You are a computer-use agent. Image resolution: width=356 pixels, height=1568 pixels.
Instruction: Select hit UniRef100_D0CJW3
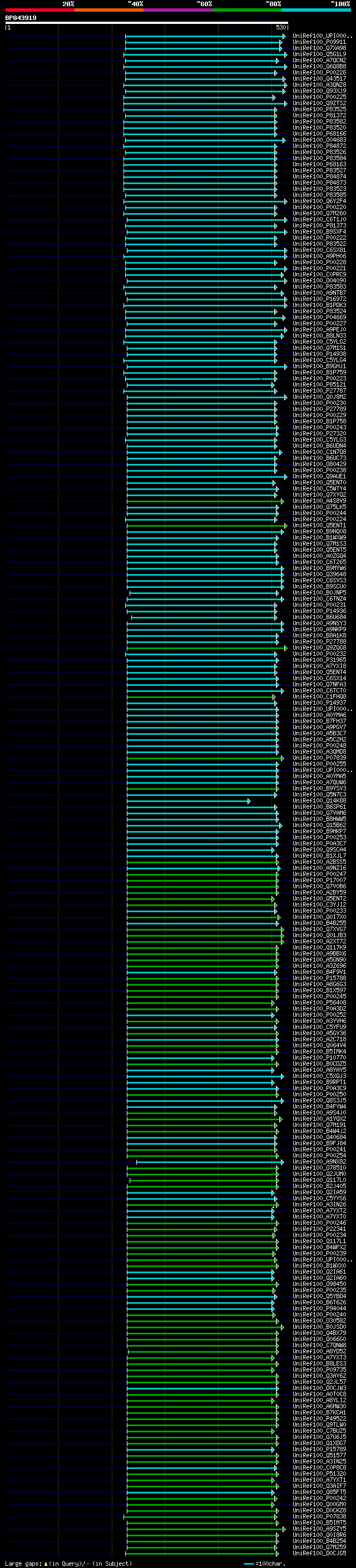(319, 1388)
